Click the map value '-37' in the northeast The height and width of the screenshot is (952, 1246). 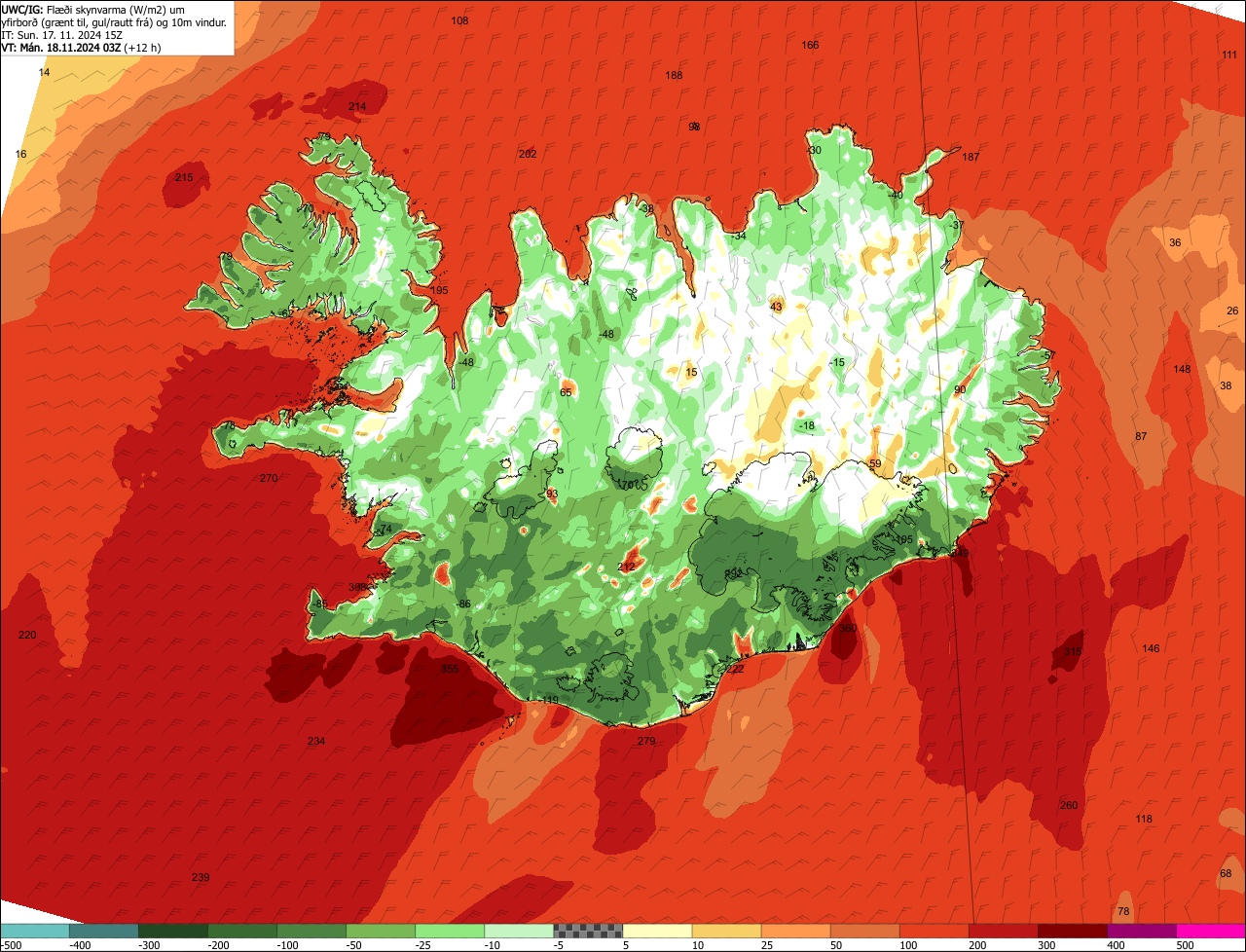957,225
